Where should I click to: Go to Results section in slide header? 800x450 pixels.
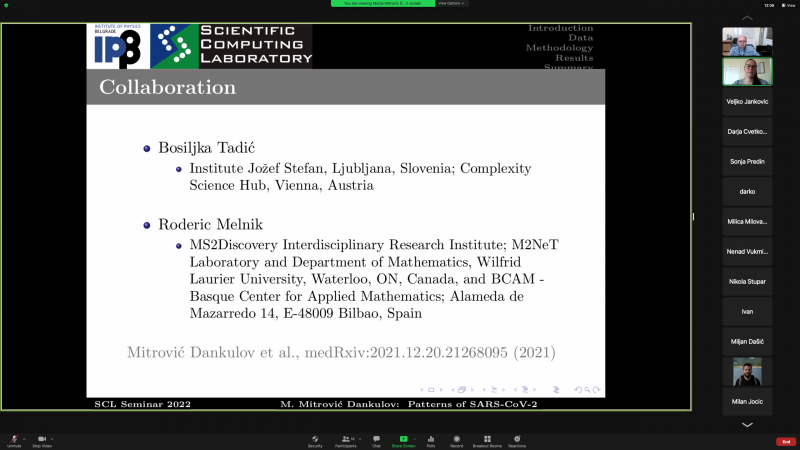point(574,58)
